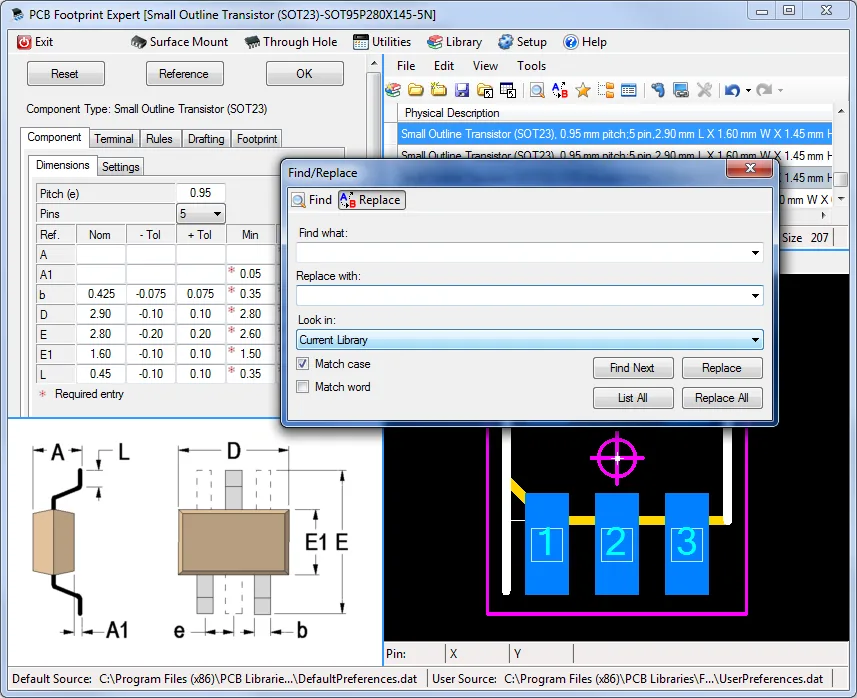Open the Utilities menu

tap(382, 42)
